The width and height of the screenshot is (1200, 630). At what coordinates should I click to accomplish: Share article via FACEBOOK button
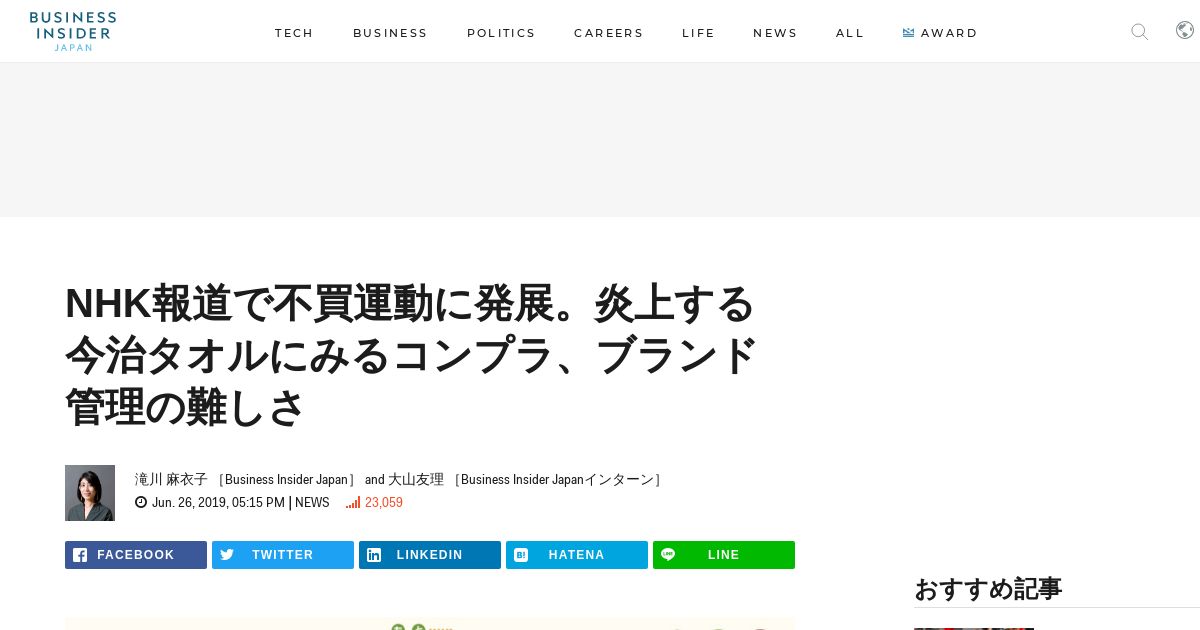pyautogui.click(x=136, y=555)
